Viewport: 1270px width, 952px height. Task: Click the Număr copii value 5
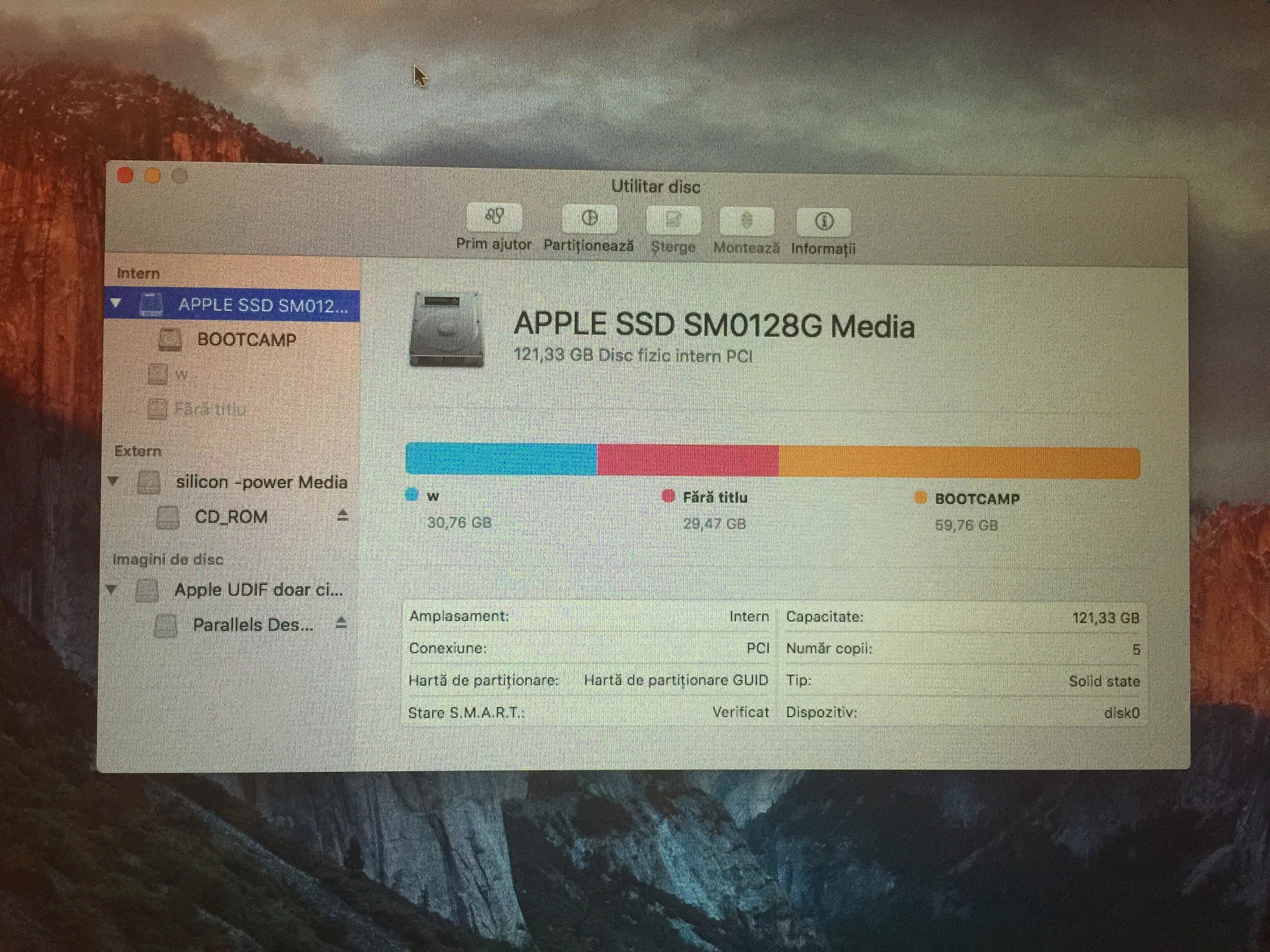coord(1136,650)
